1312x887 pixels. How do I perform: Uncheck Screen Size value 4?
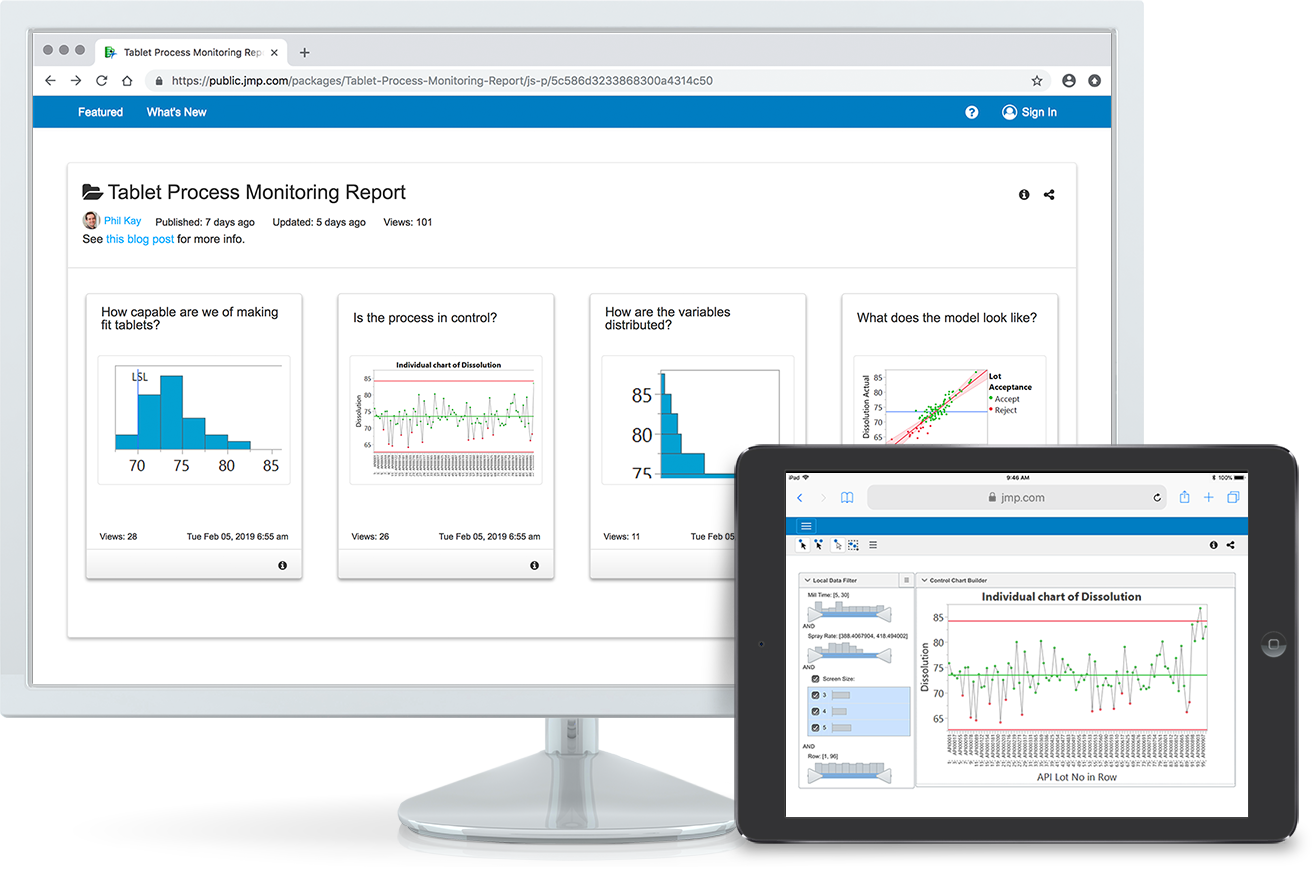(x=815, y=711)
